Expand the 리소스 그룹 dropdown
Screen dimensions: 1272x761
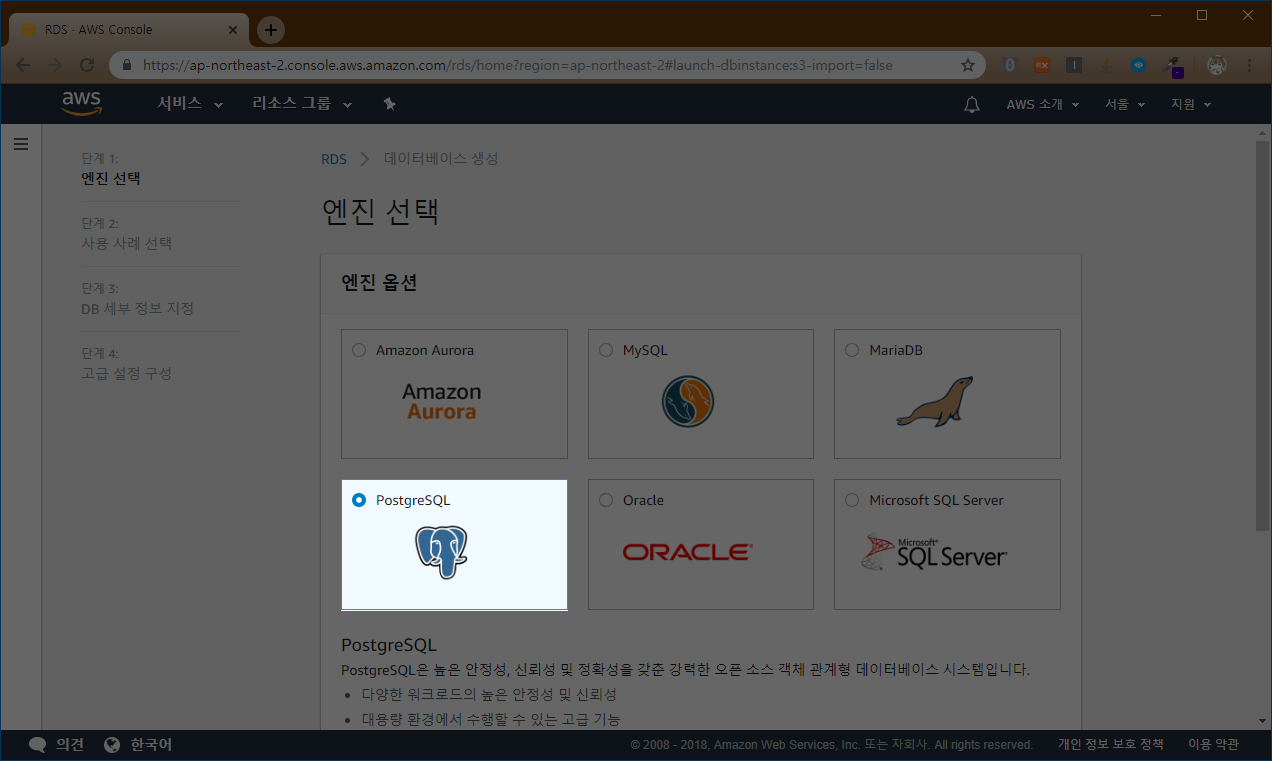pyautogui.click(x=302, y=104)
